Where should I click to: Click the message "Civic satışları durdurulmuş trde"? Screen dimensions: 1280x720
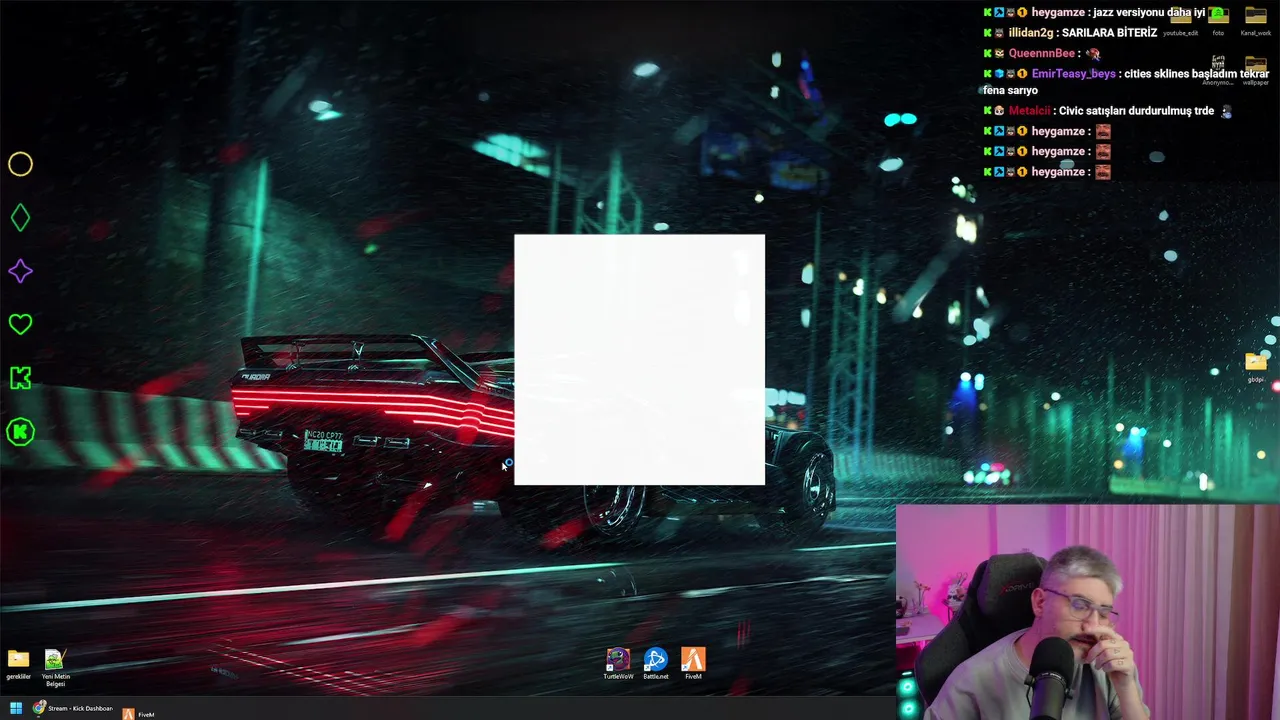coord(1136,111)
